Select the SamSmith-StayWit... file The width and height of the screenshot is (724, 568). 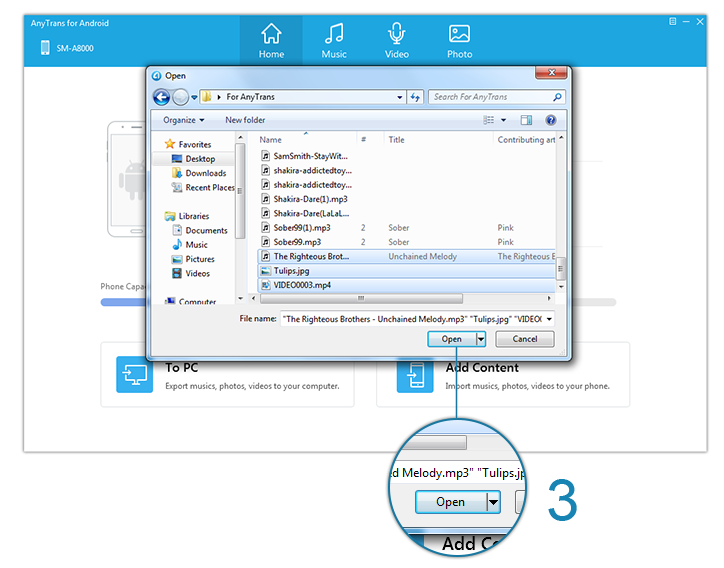pyautogui.click(x=305, y=156)
